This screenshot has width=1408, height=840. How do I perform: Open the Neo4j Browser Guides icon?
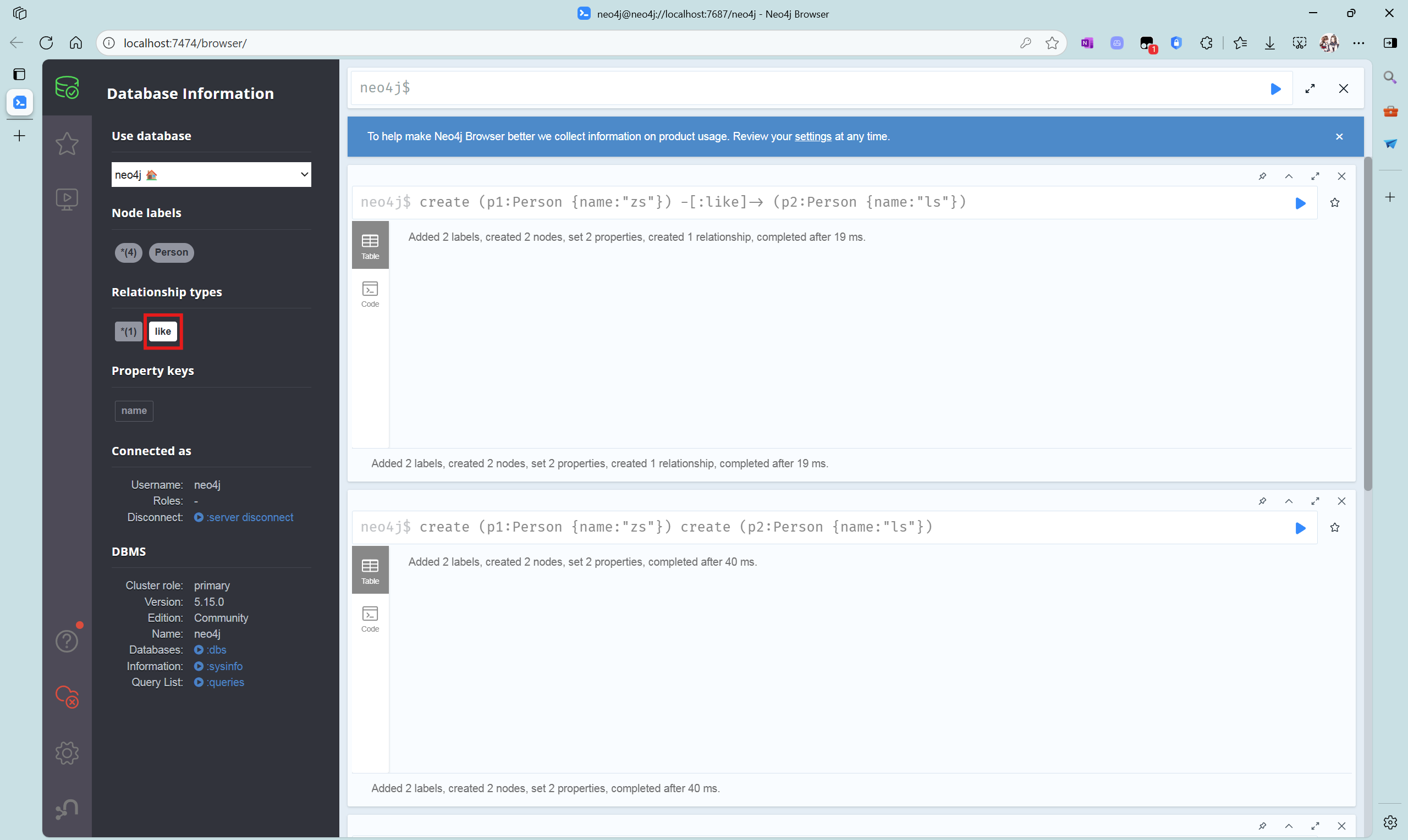(67, 199)
